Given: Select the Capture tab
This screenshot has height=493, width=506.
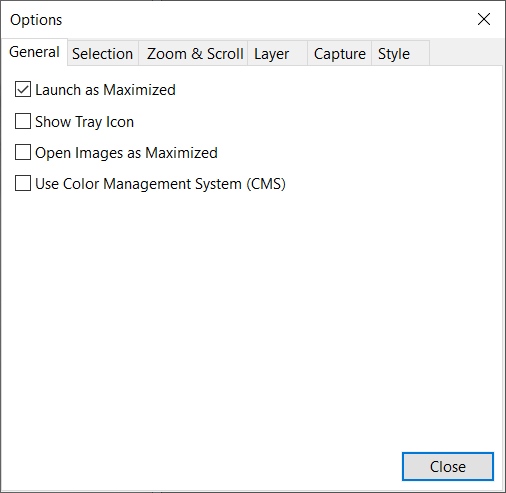Looking at the screenshot, I should (x=339, y=53).
